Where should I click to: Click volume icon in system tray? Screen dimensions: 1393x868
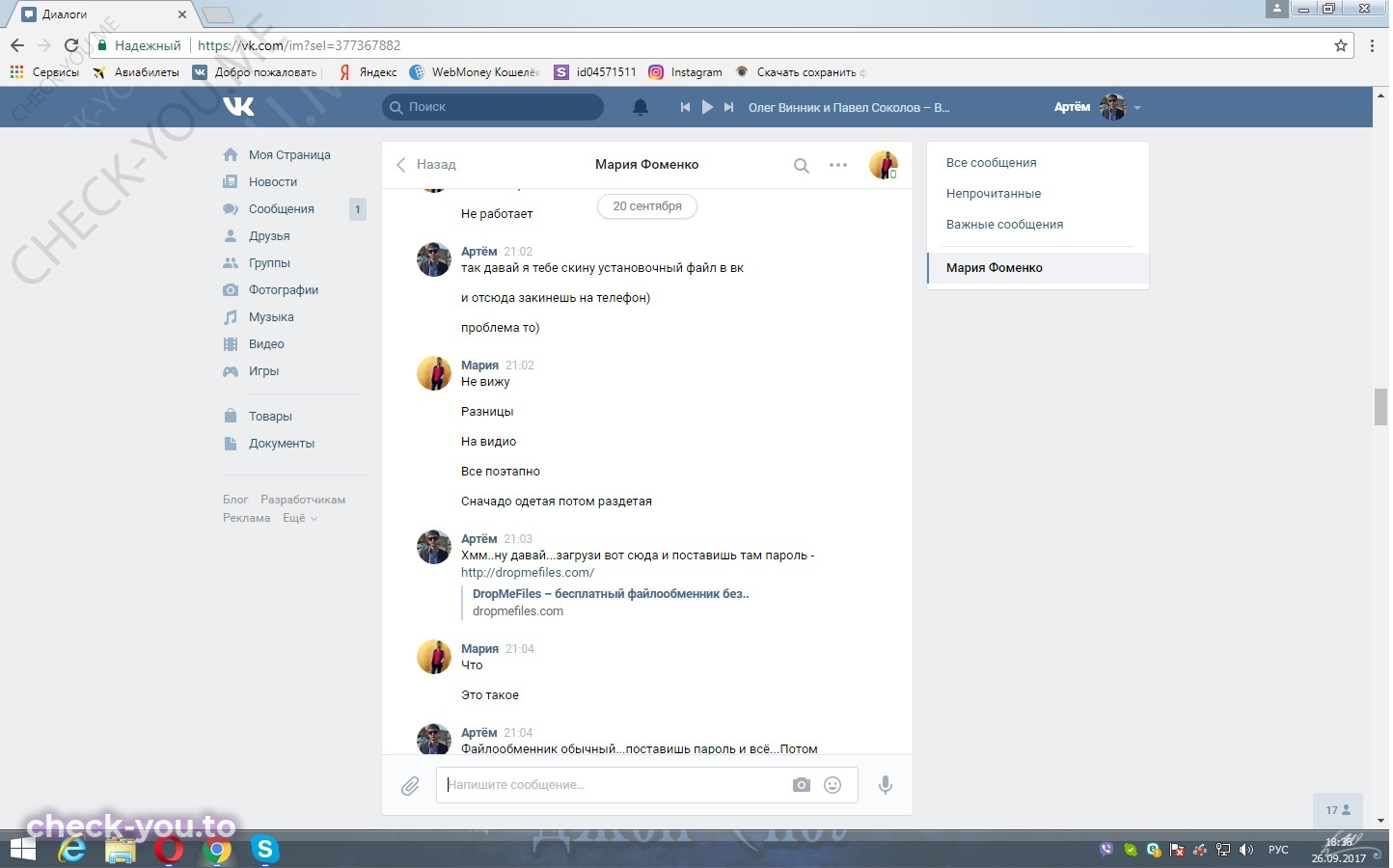click(x=1246, y=850)
